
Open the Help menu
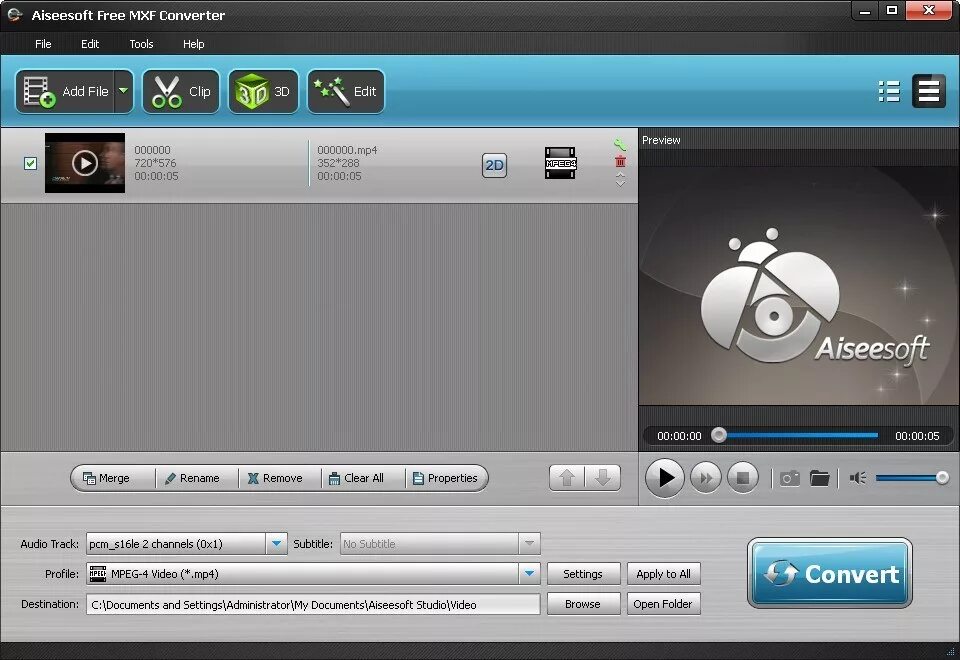193,44
